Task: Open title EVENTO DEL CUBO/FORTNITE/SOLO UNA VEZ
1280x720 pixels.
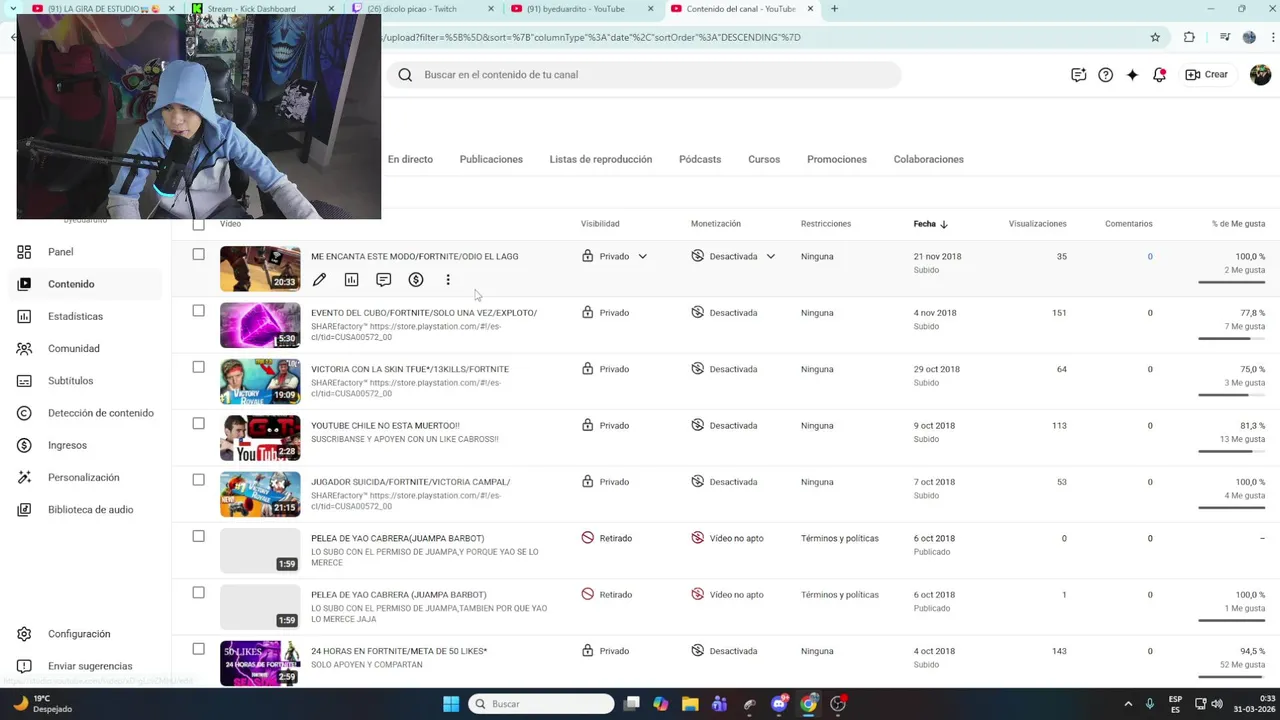Action: point(424,313)
